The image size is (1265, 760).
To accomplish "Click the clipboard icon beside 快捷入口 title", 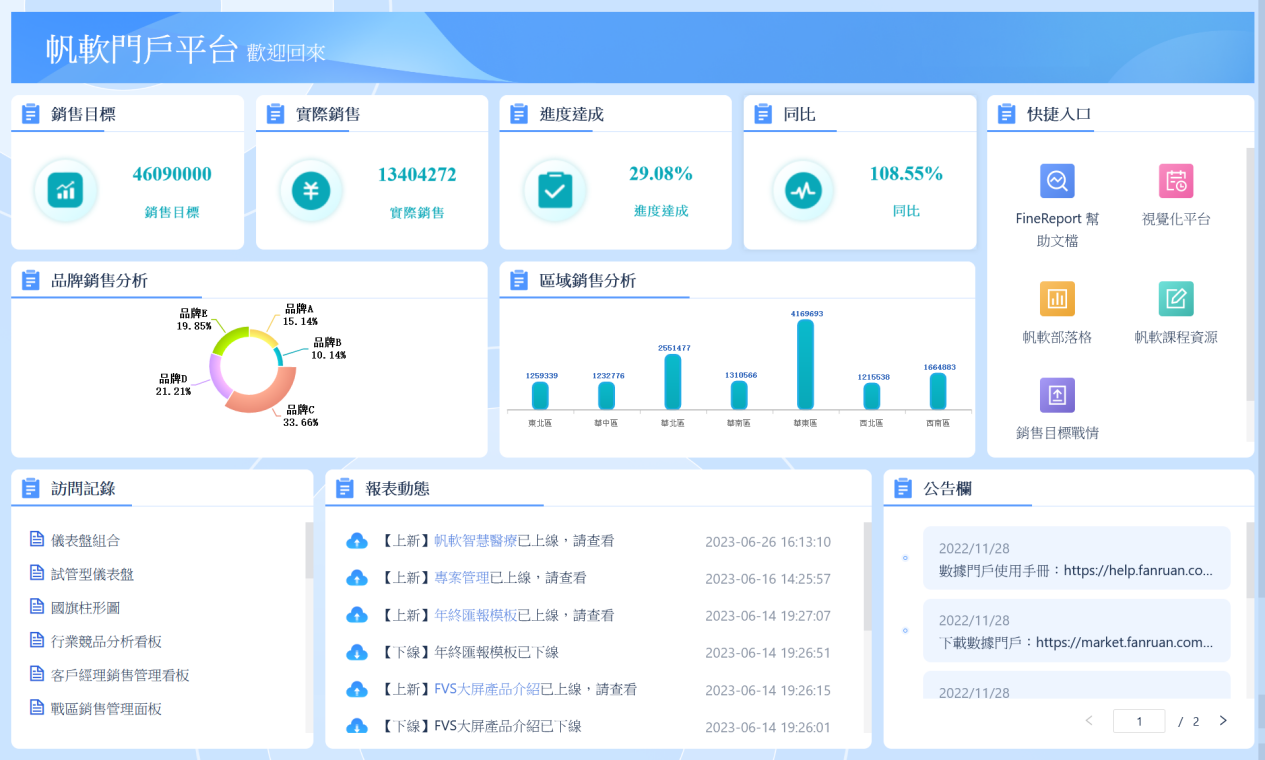I will [x=1007, y=114].
